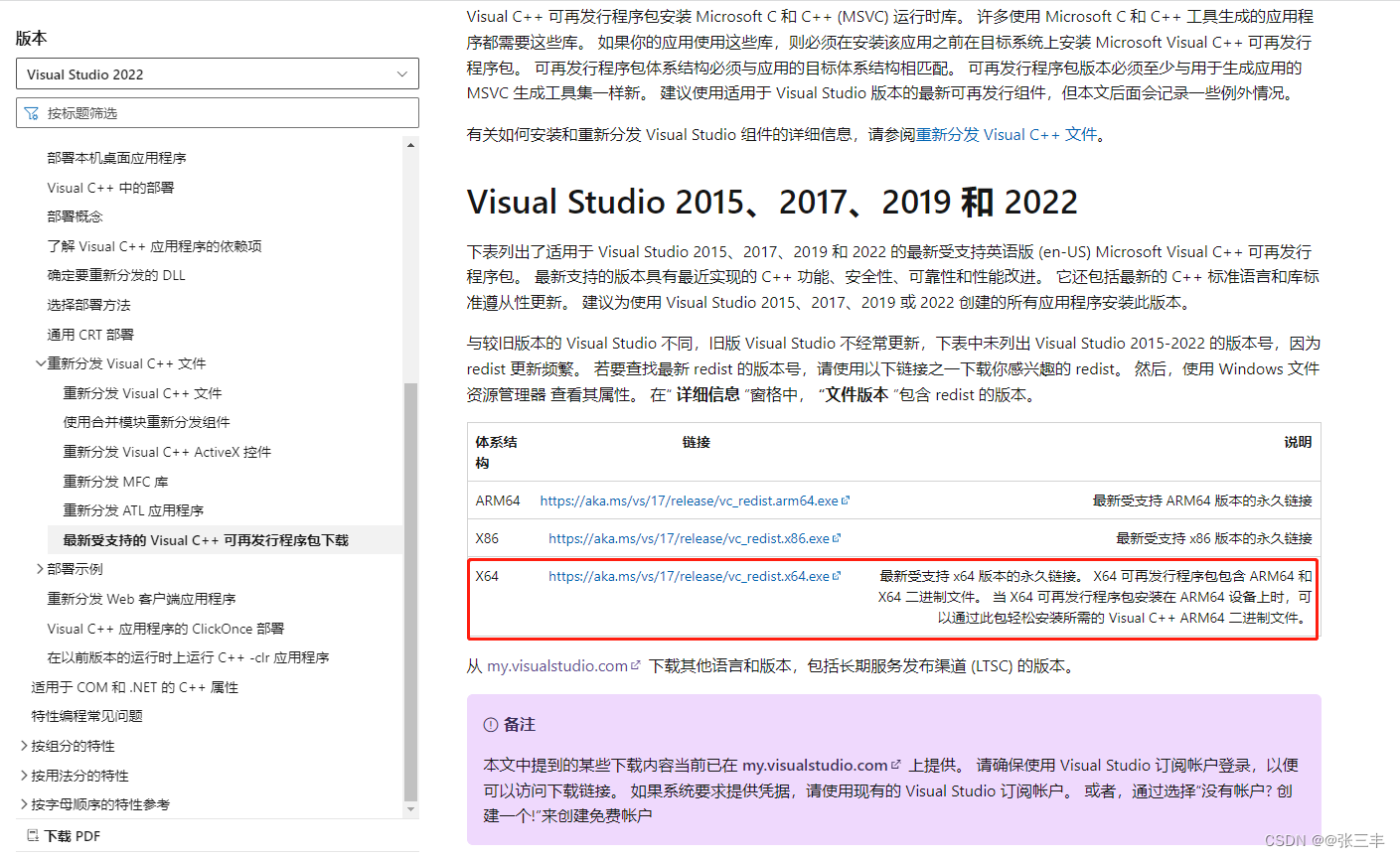Open 在以前版本的运行时上运行 C++ -clr 应用程序
The height and width of the screenshot is (858, 1400).
[188, 657]
